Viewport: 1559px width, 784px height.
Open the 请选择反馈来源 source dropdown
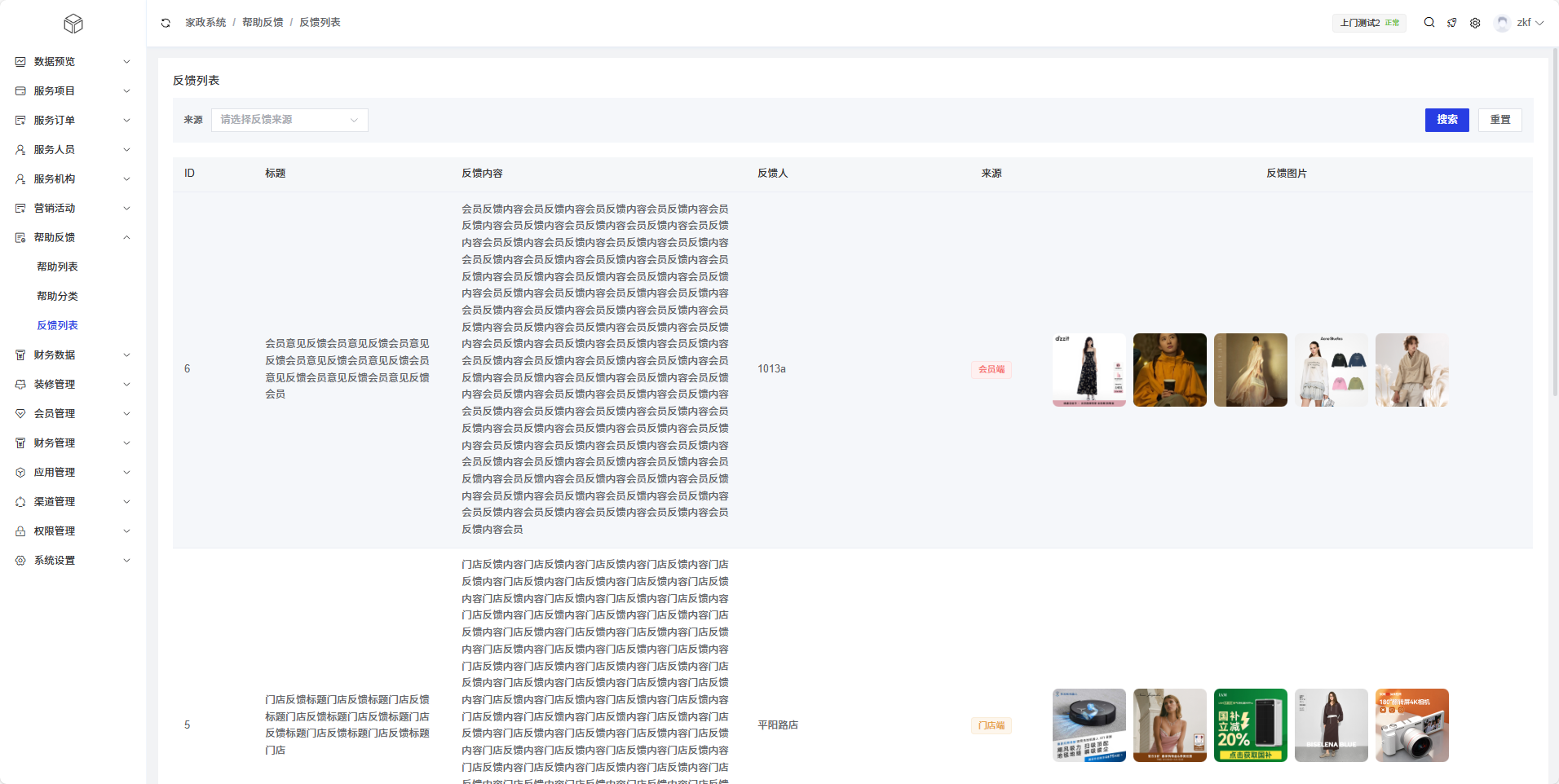289,120
